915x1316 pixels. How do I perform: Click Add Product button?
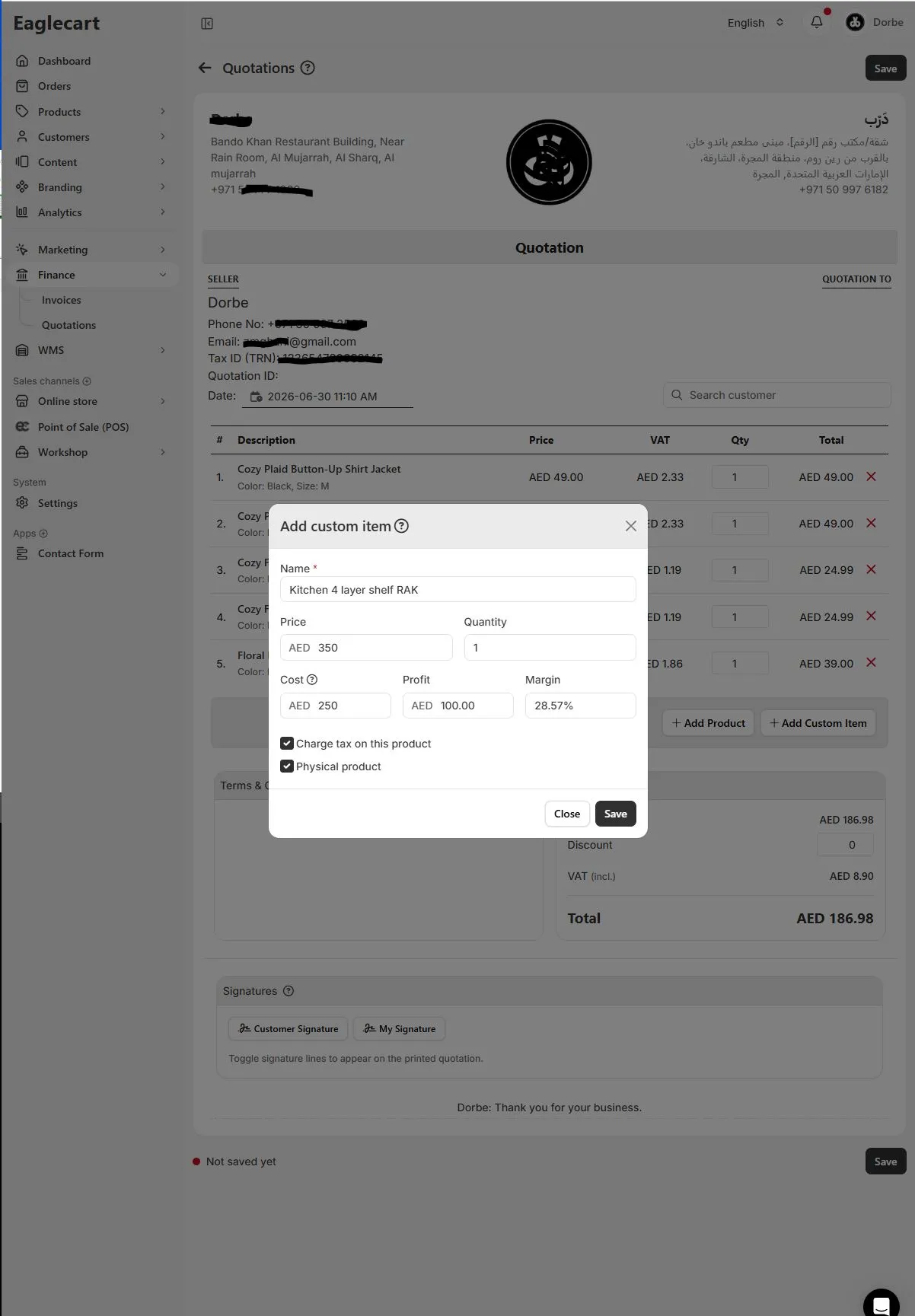tap(708, 723)
